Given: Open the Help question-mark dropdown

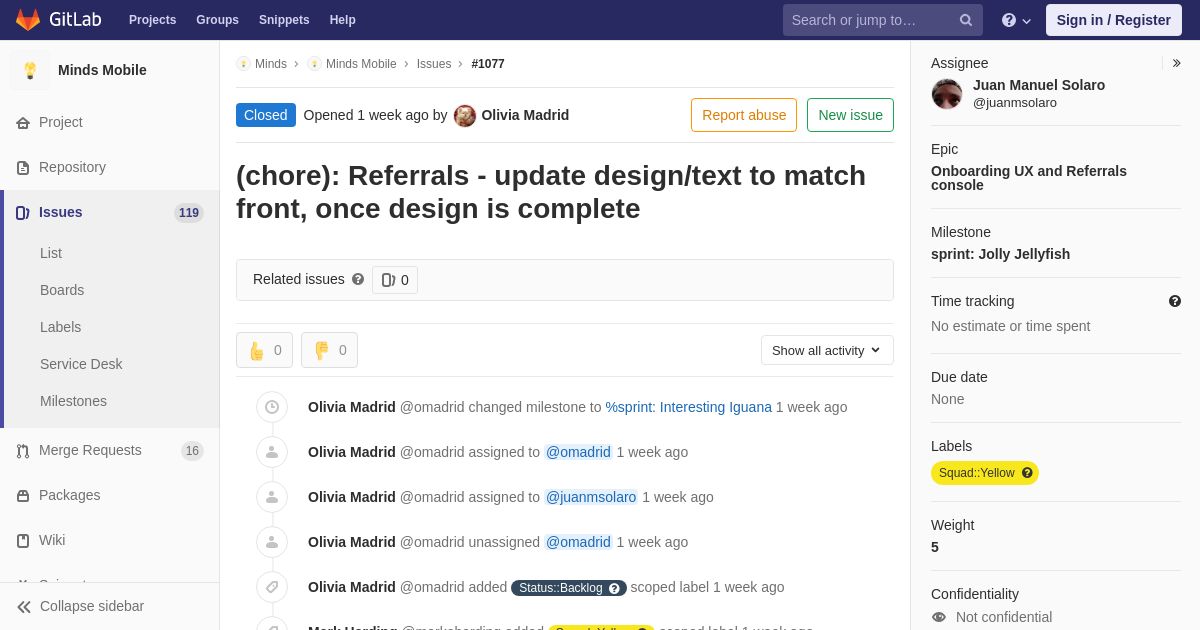Looking at the screenshot, I should click(1016, 20).
